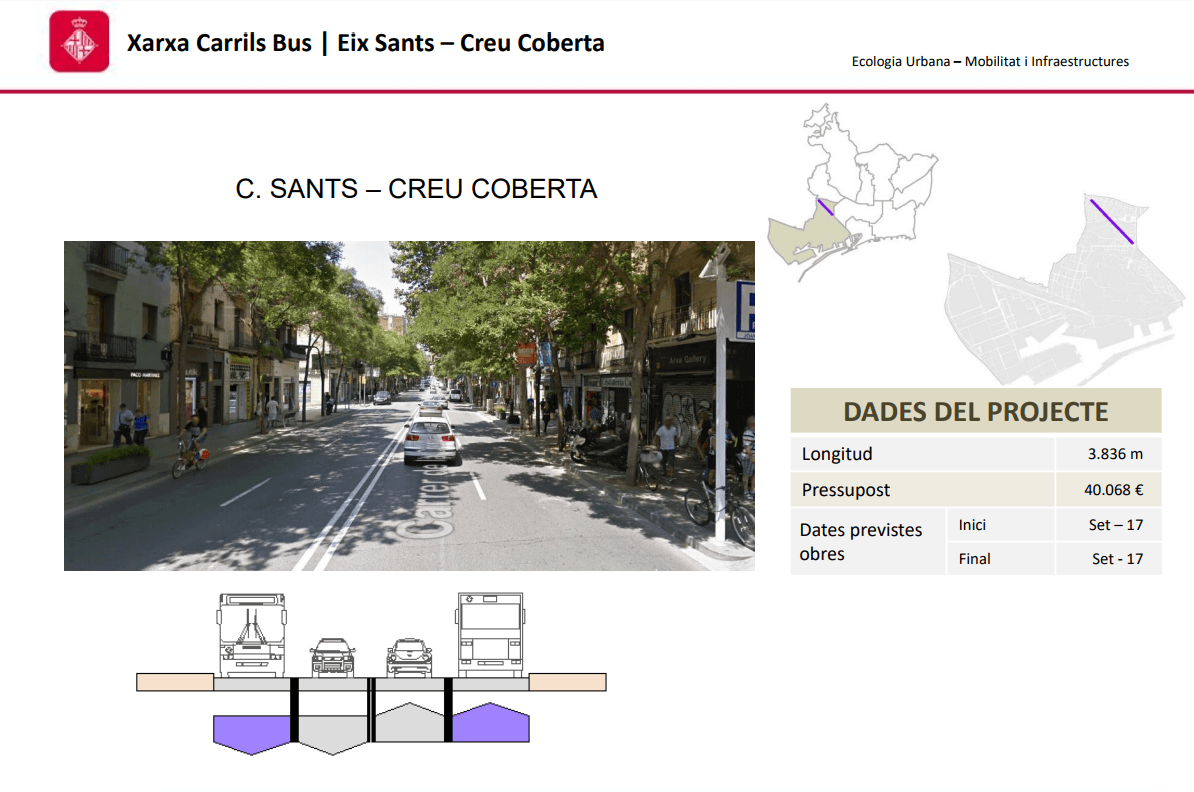Click the 'Inici' date row label

(972, 525)
